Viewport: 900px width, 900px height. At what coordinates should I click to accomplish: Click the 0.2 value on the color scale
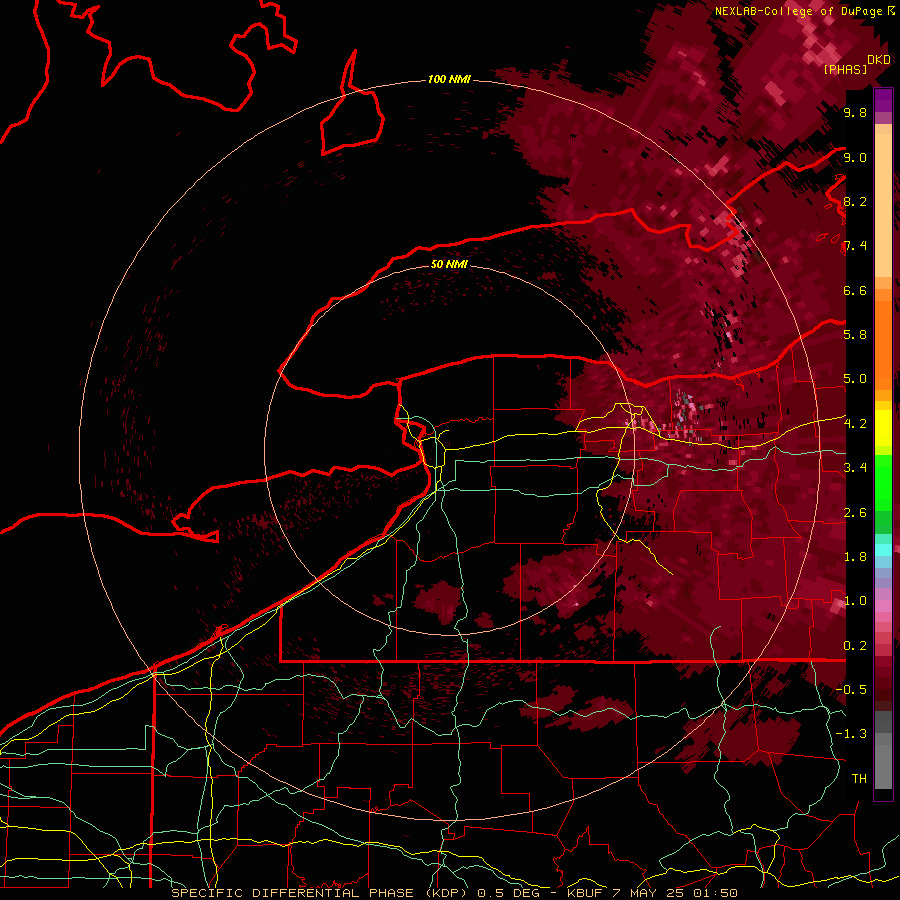pyautogui.click(x=855, y=646)
